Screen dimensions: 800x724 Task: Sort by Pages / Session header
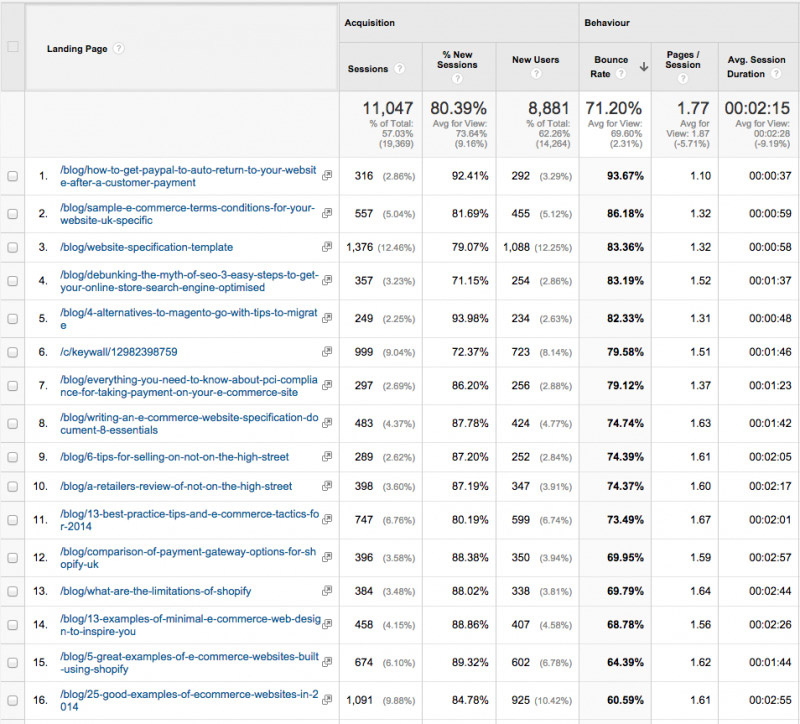click(x=683, y=60)
